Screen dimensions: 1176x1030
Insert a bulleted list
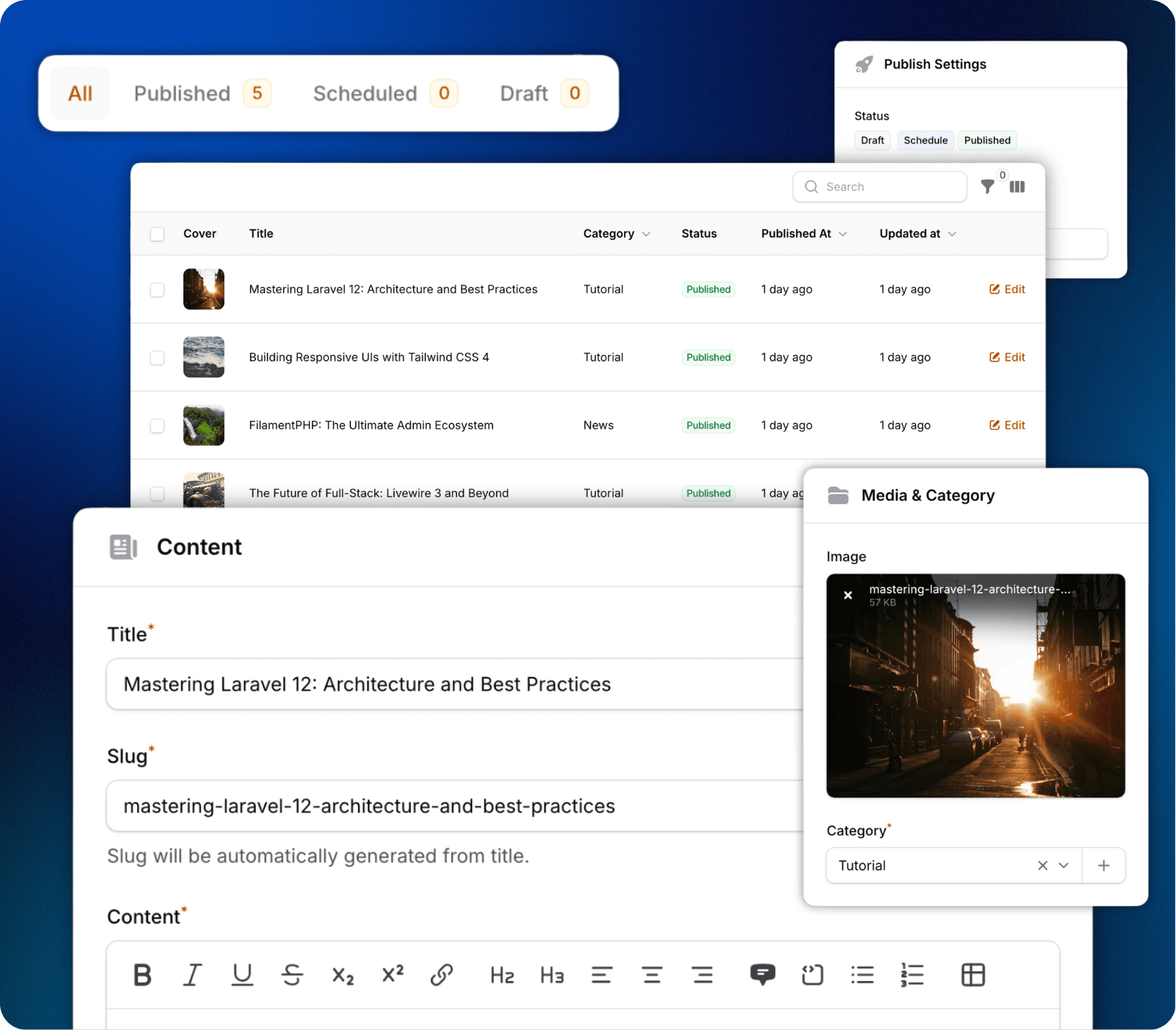click(862, 975)
